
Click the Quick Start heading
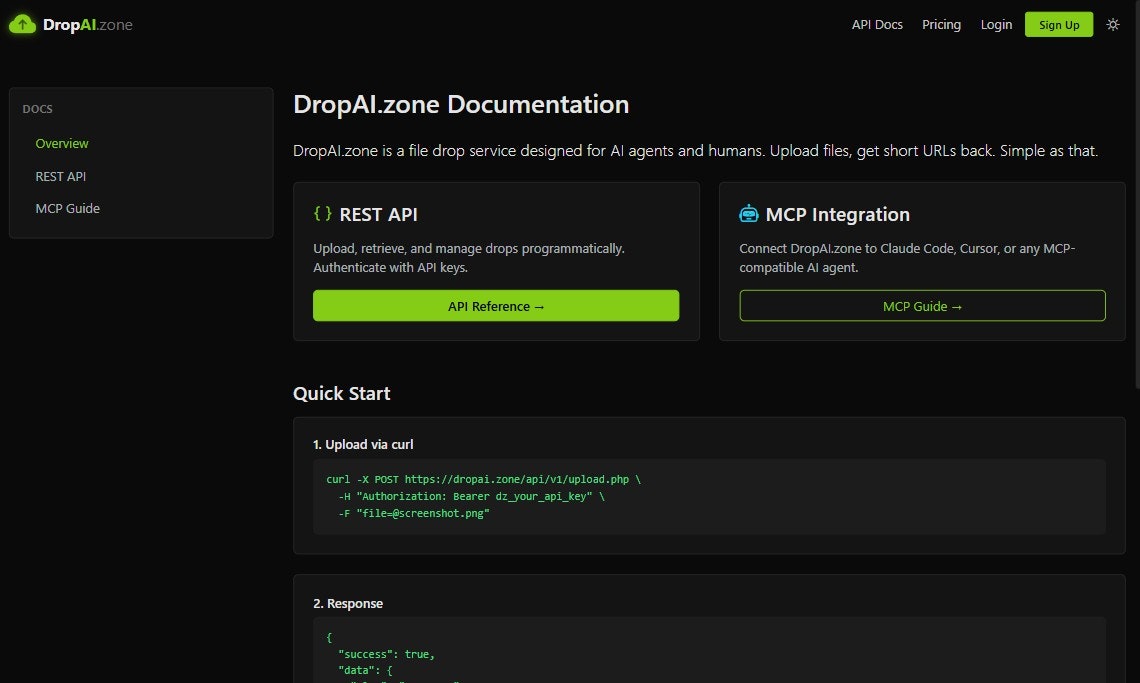(341, 393)
